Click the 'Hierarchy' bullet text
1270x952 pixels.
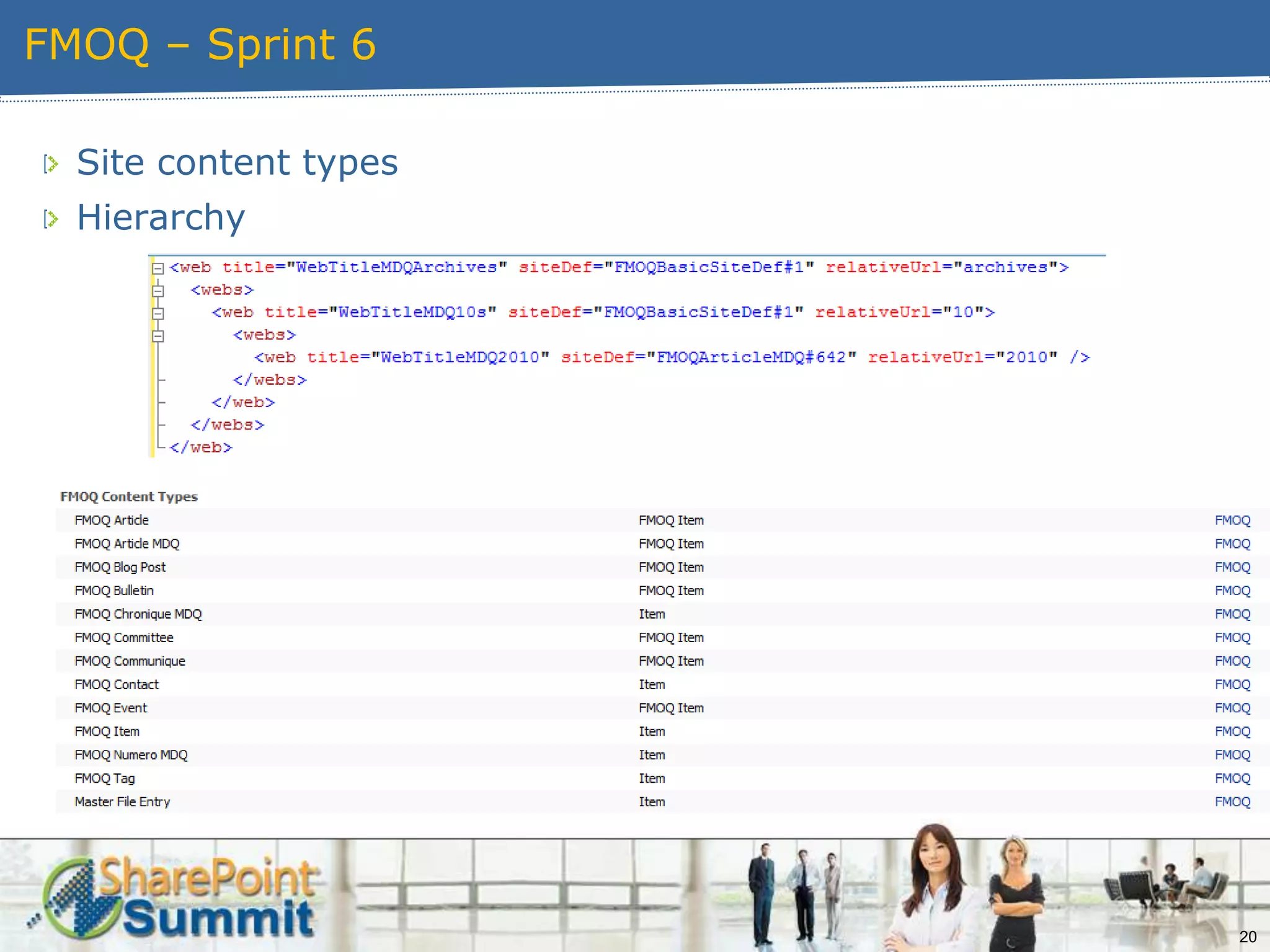pos(161,218)
